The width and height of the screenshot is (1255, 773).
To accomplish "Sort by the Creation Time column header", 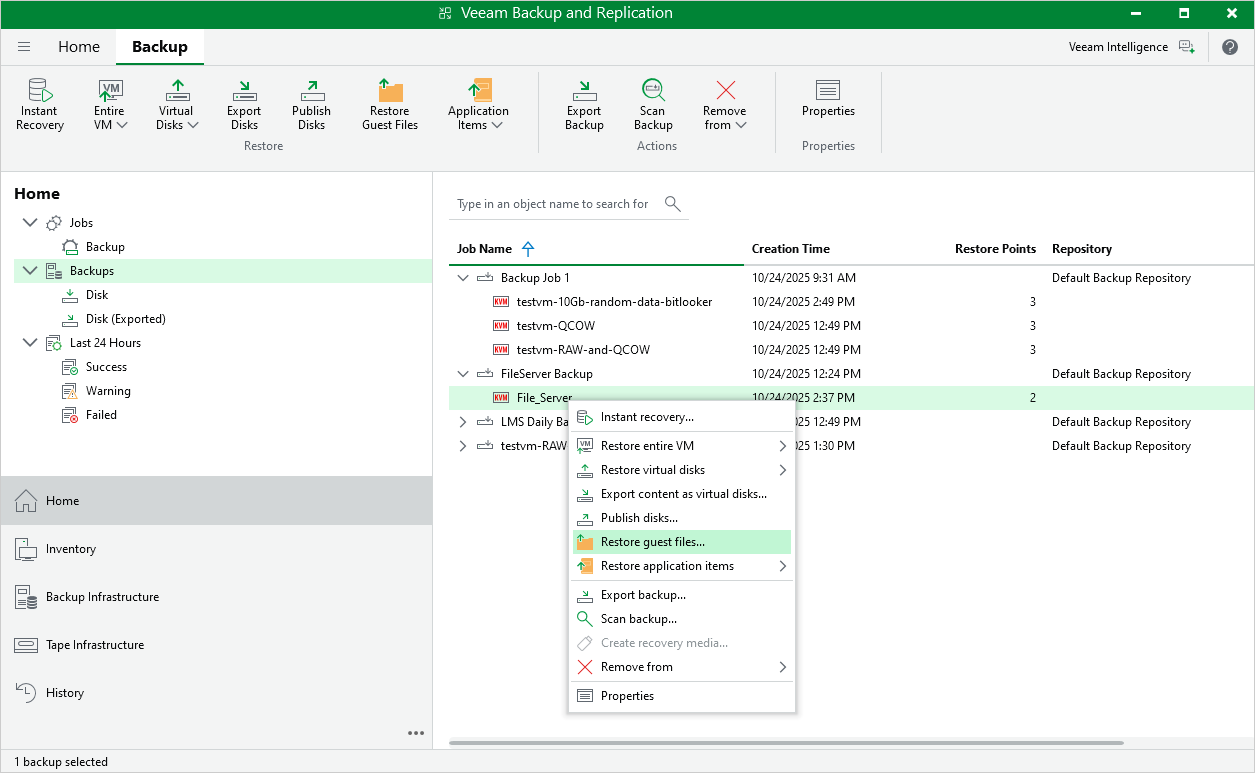I will point(791,249).
